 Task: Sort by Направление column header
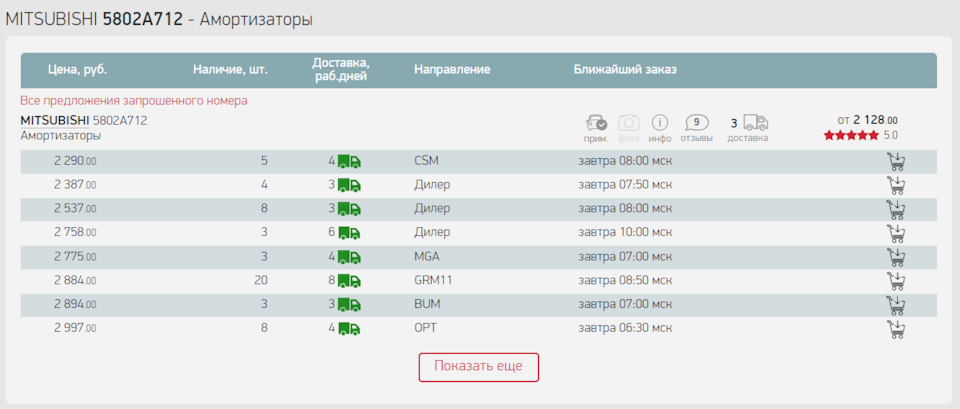pyautogui.click(x=452, y=70)
